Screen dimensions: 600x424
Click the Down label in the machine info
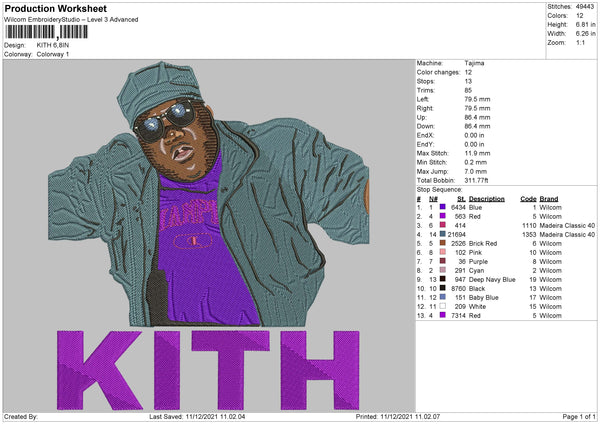[426, 126]
